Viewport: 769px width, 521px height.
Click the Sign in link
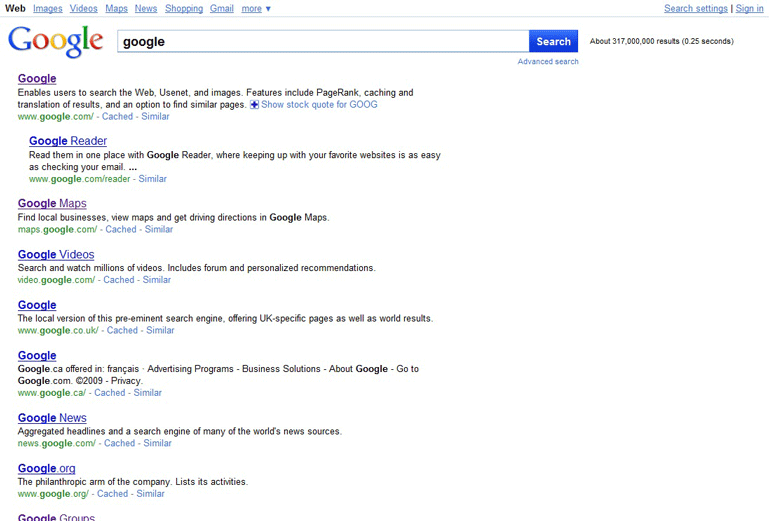pos(749,8)
